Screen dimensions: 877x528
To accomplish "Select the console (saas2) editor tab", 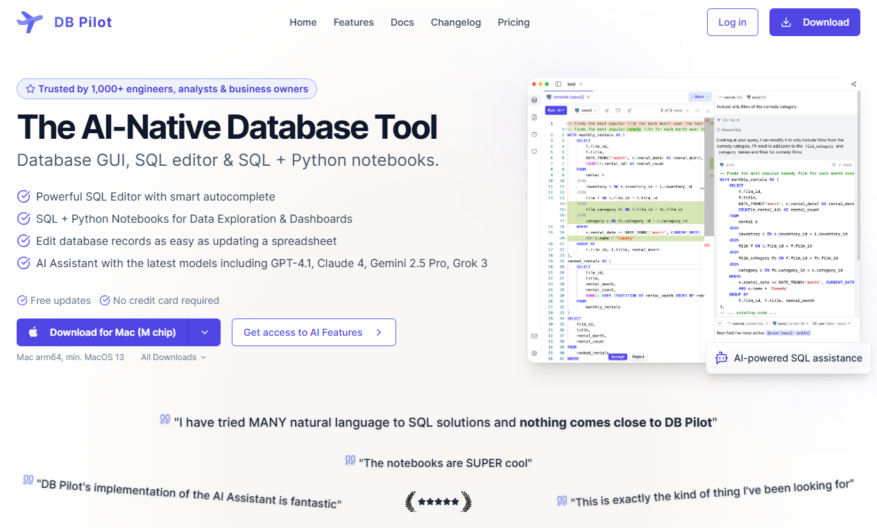I will 568,97.
